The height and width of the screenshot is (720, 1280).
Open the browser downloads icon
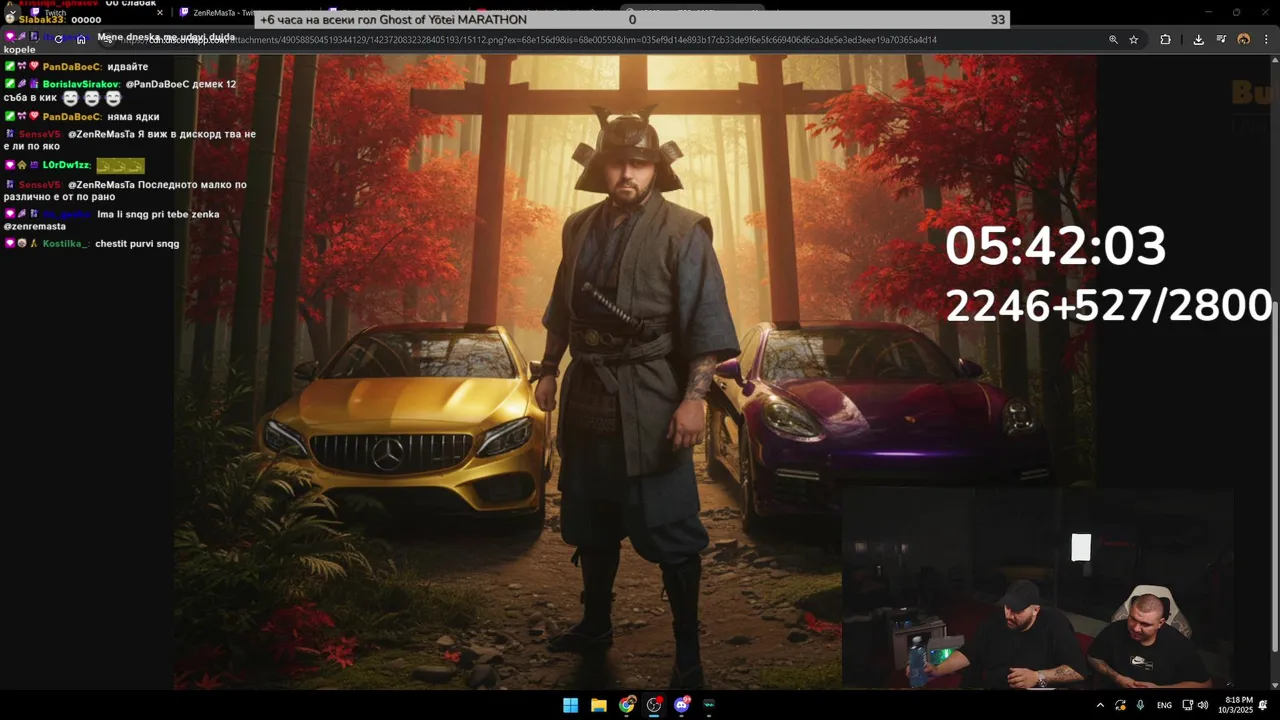pyautogui.click(x=1198, y=40)
